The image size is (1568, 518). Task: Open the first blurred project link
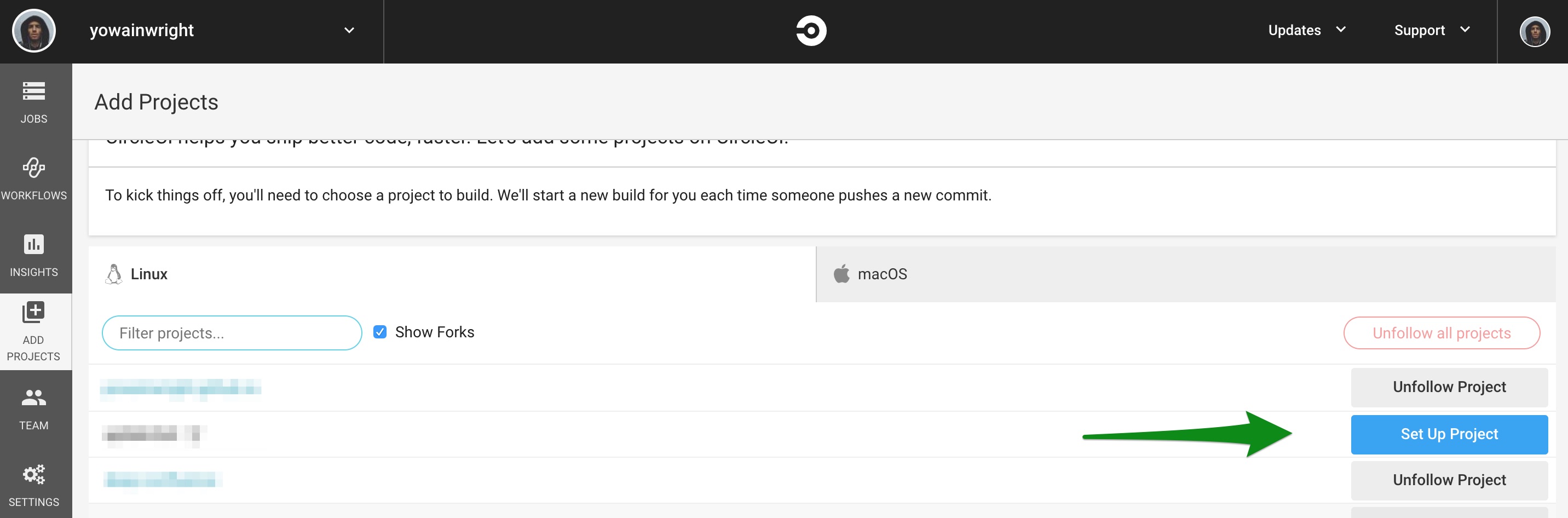pyautogui.click(x=181, y=388)
